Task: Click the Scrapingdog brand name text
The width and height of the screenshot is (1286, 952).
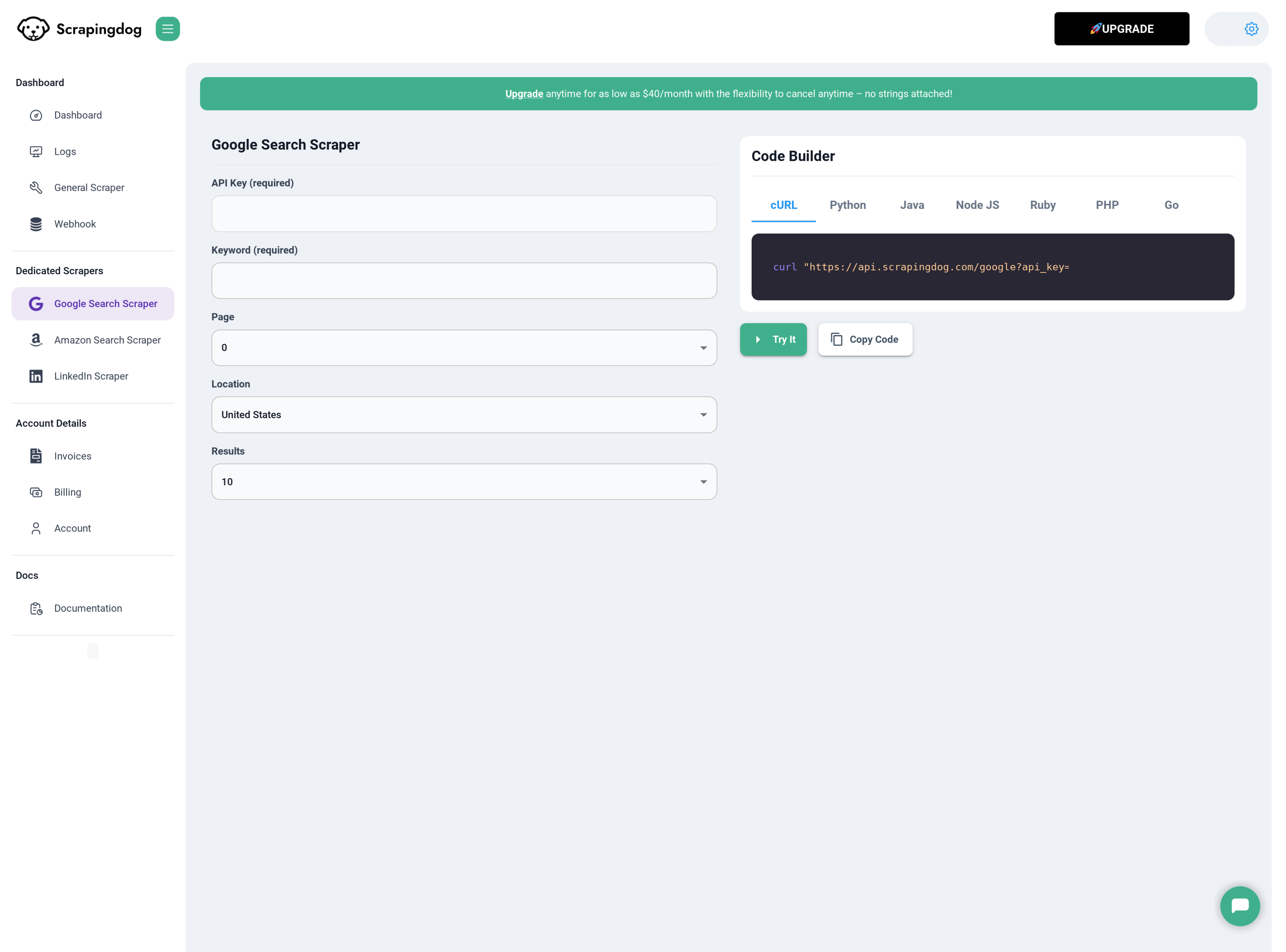Action: point(98,29)
